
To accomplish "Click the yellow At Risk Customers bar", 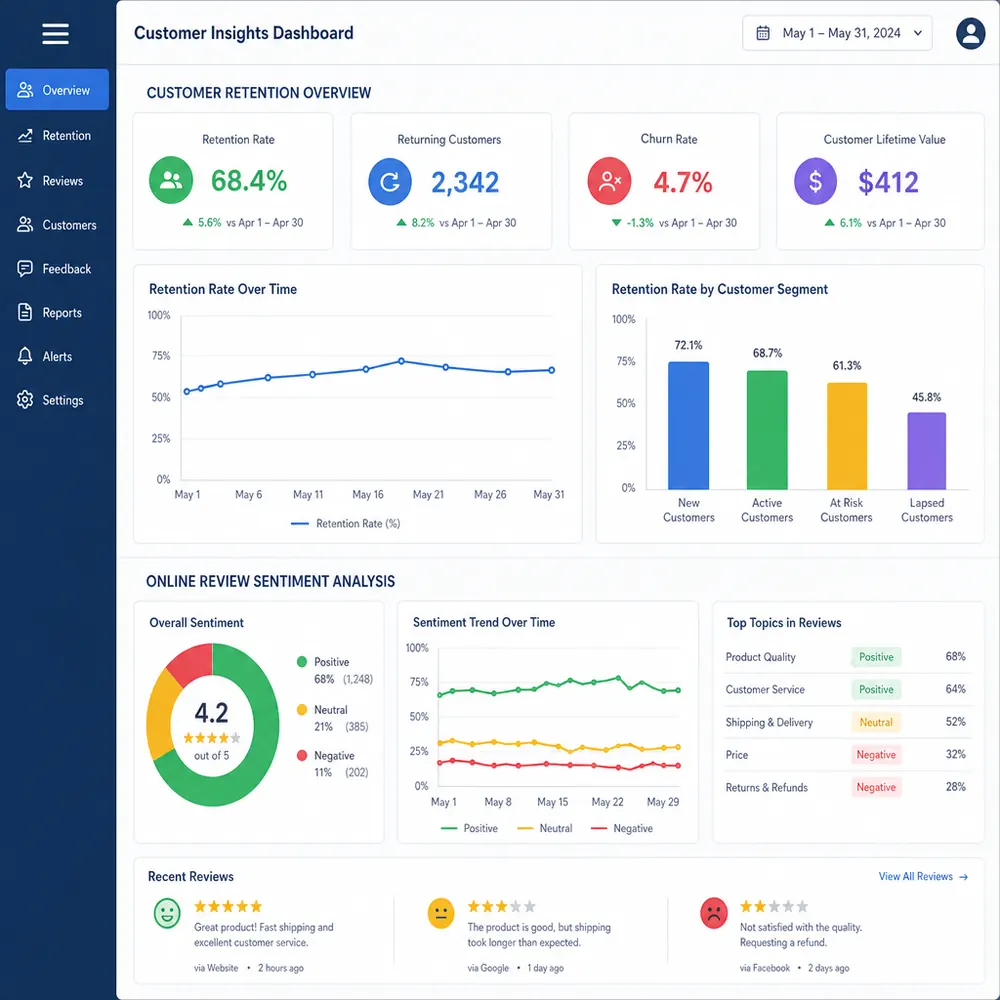I will (x=847, y=436).
